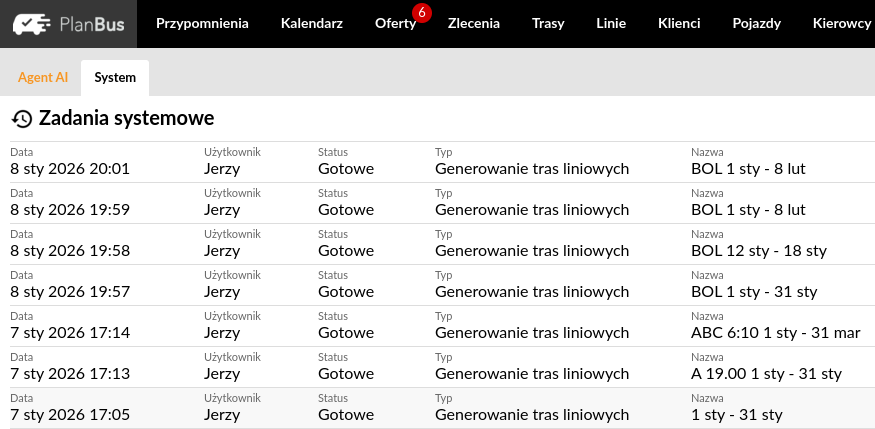Switch to the Agent AI tab
The image size is (875, 429).
point(43,77)
